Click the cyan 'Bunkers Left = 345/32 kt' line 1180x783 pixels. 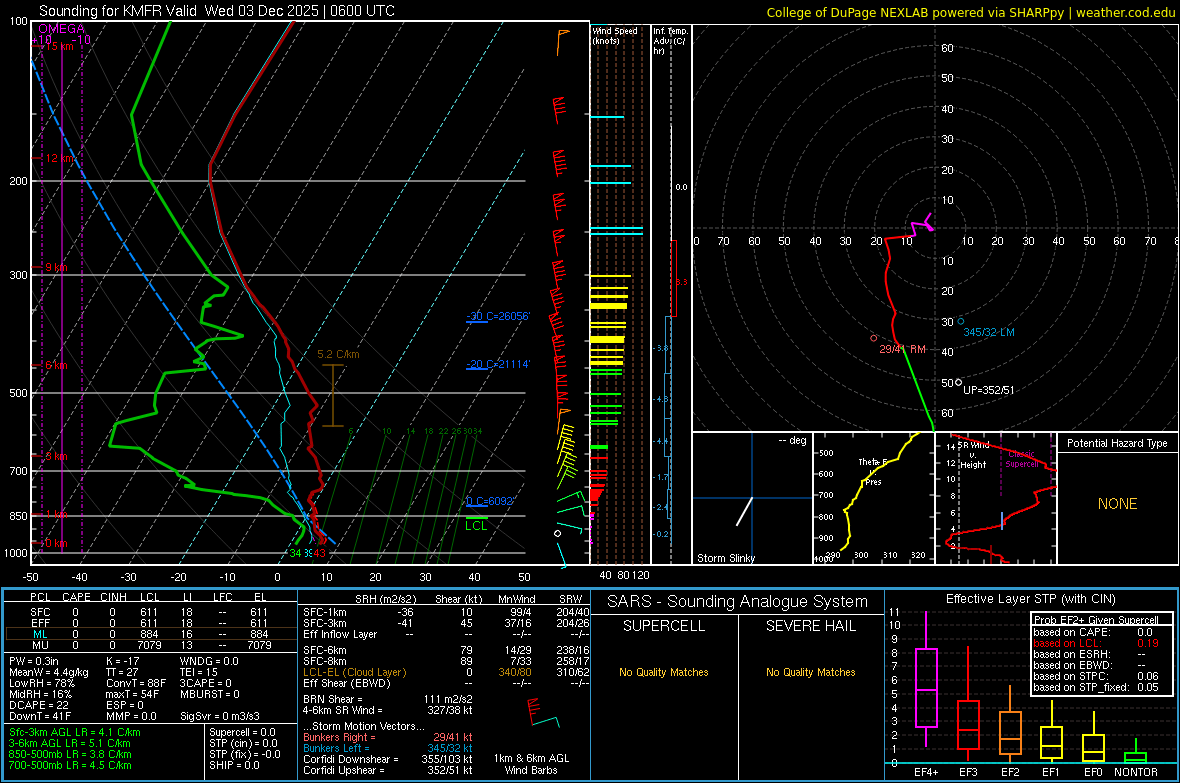click(388, 748)
